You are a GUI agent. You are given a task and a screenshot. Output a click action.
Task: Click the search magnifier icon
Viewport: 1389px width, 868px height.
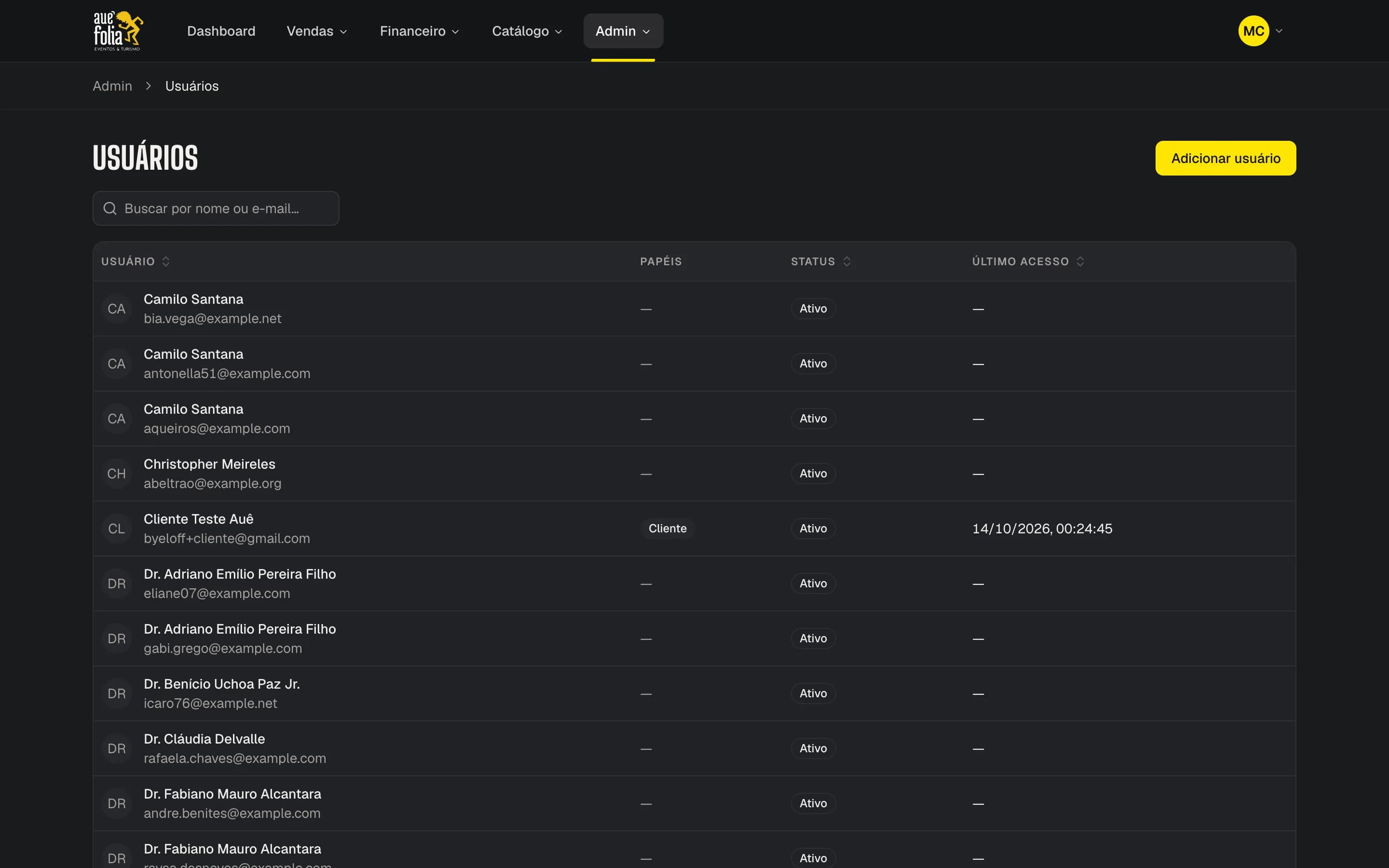(x=109, y=208)
